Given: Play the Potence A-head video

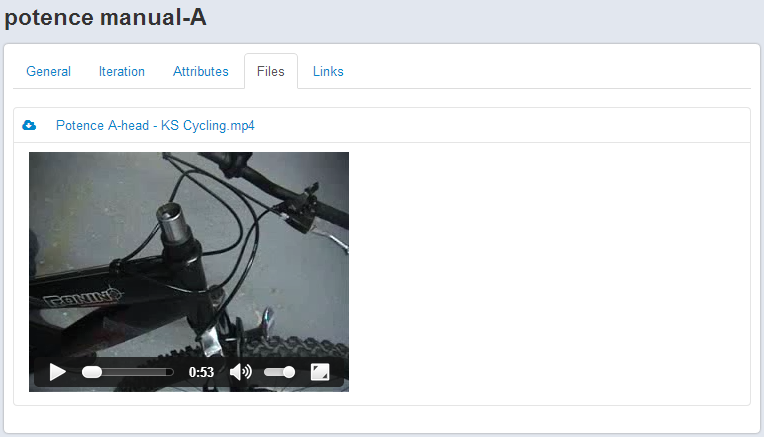Looking at the screenshot, I should (57, 372).
